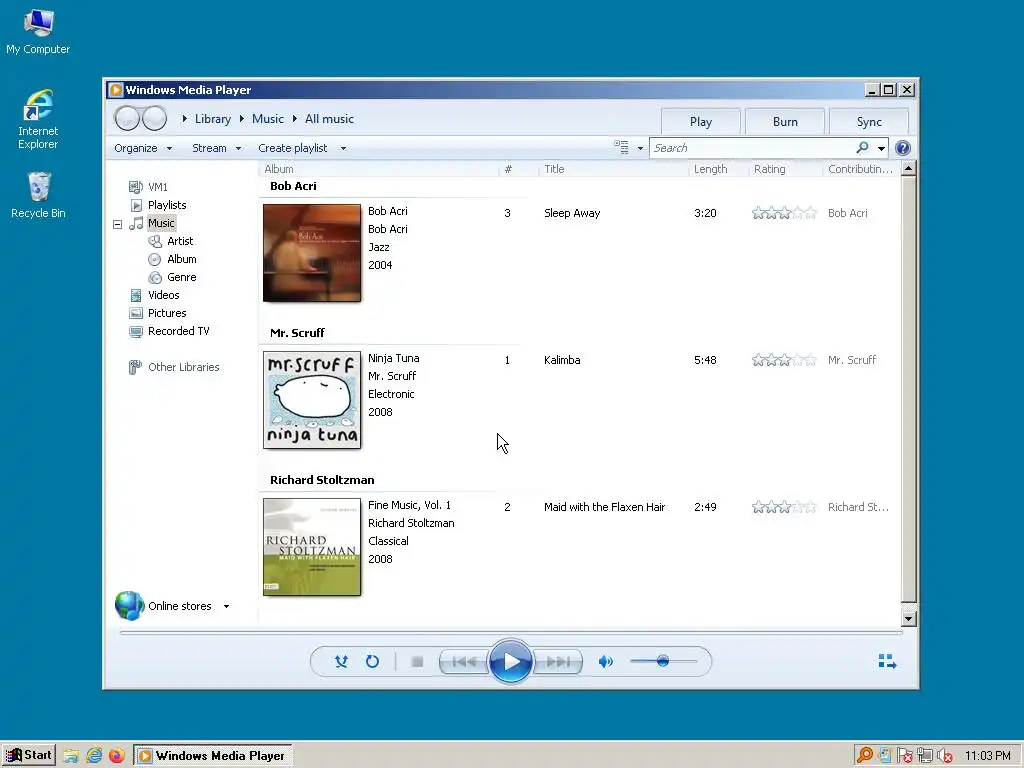This screenshot has height=768, width=1024.
Task: Switch to the Sync tab
Action: 869,122
